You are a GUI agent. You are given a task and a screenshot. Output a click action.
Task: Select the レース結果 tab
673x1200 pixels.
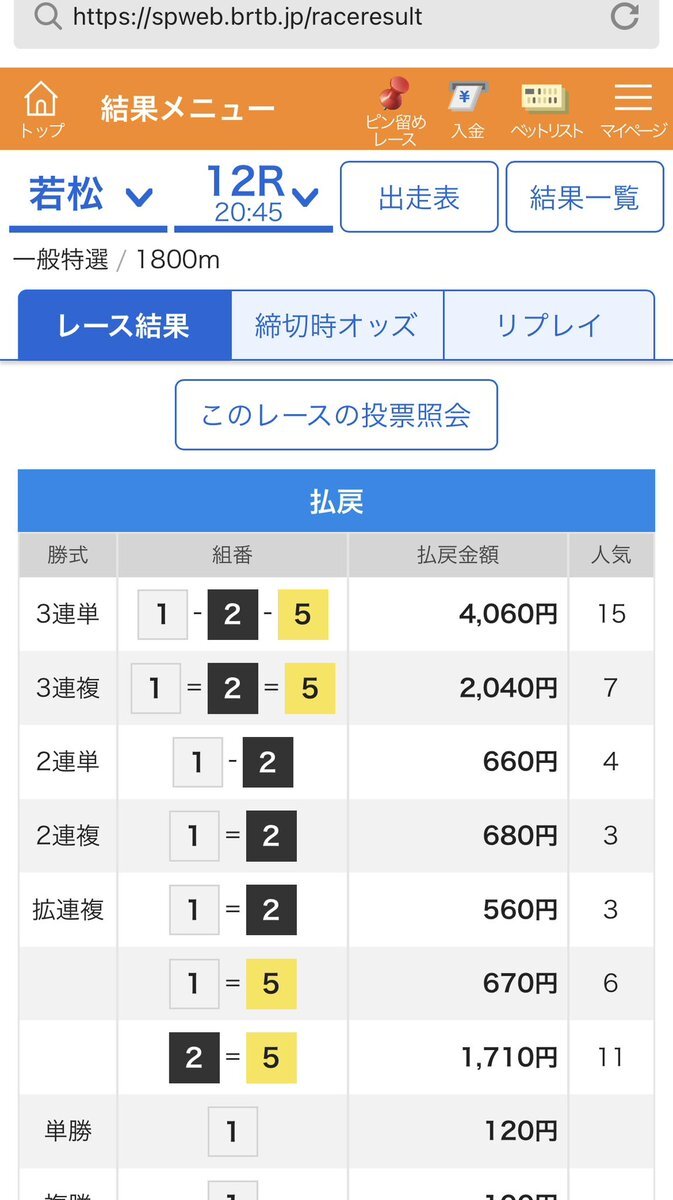point(124,325)
